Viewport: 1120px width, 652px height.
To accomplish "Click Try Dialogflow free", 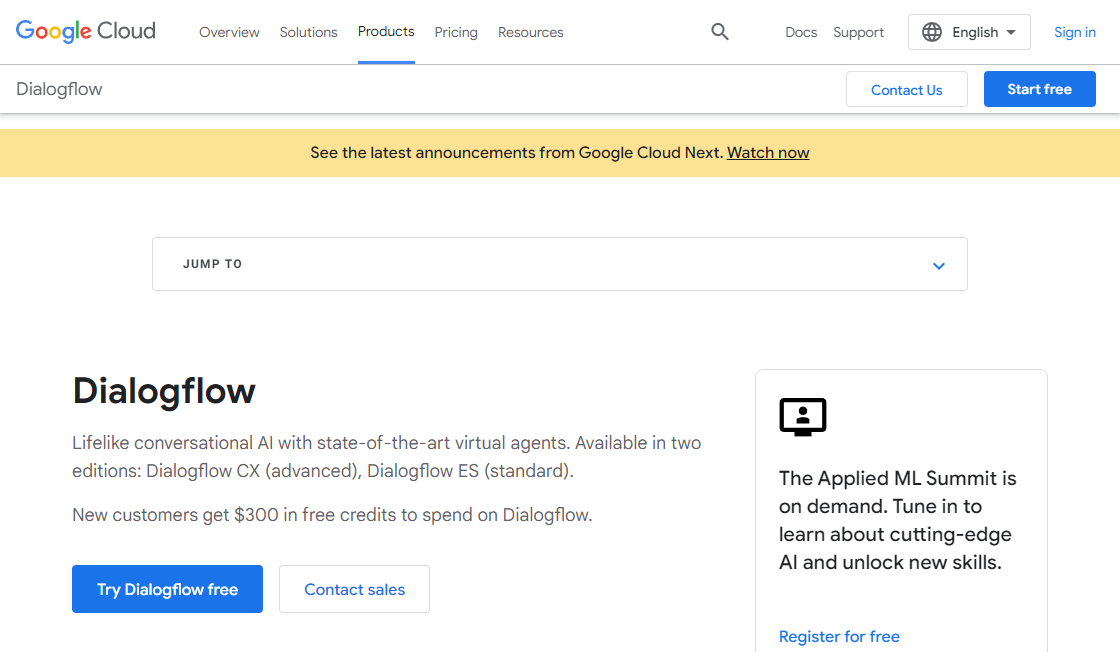I will 167,589.
